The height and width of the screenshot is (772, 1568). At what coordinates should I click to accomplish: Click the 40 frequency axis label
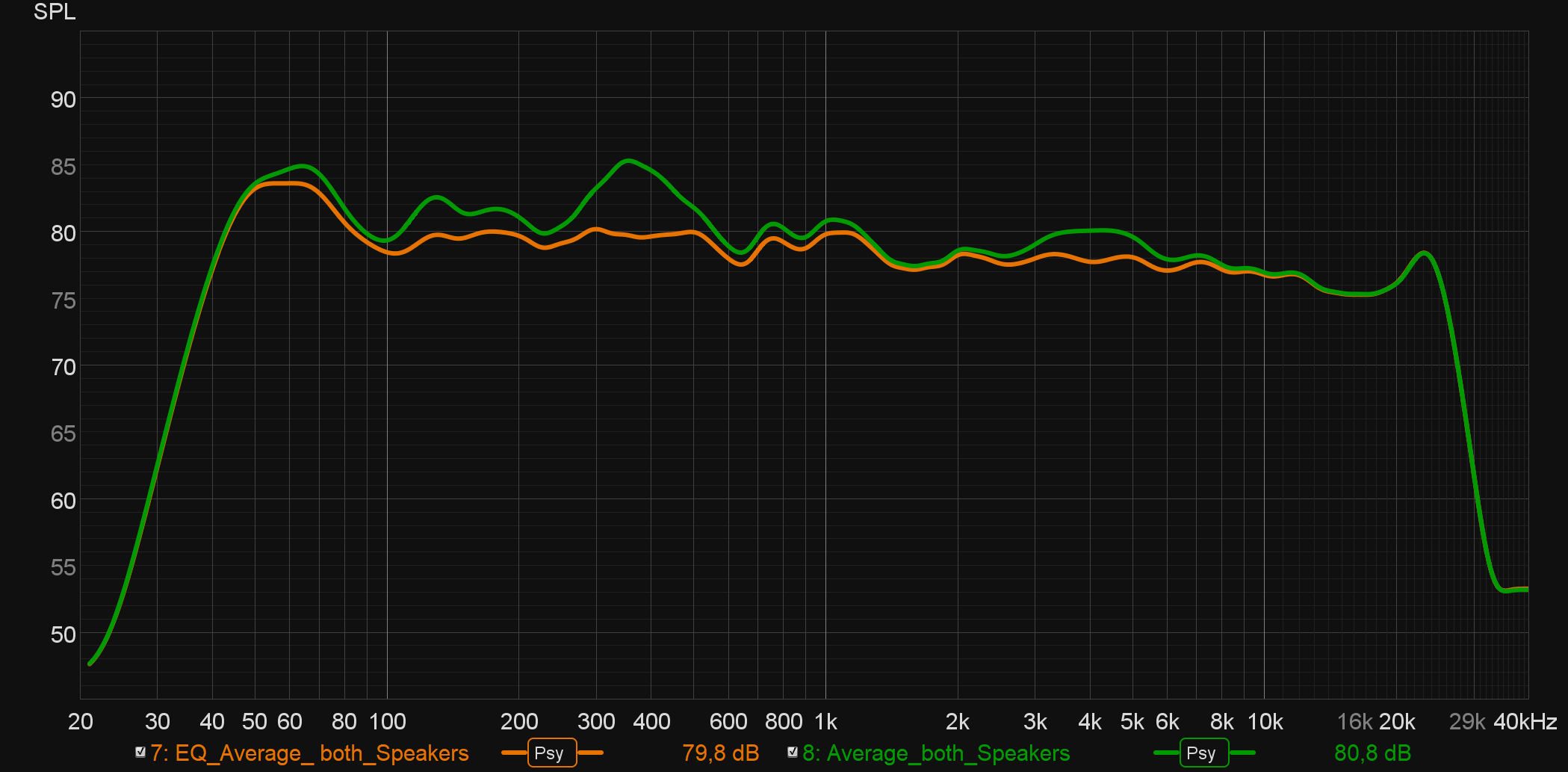pyautogui.click(x=212, y=721)
